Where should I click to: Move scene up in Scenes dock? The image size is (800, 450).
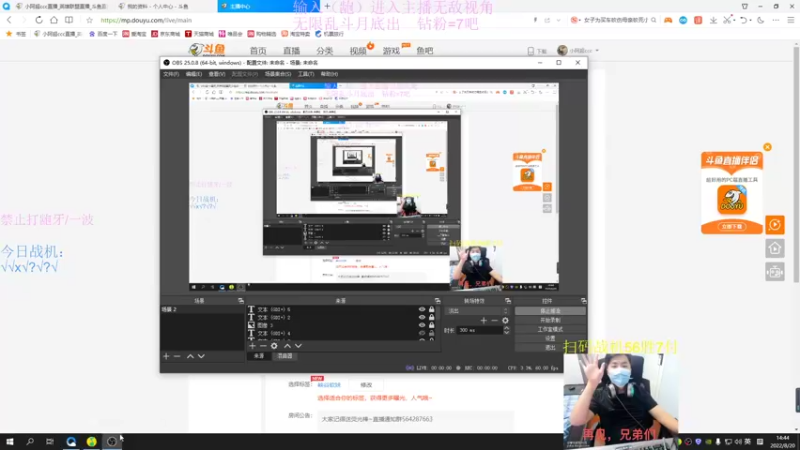coord(190,356)
